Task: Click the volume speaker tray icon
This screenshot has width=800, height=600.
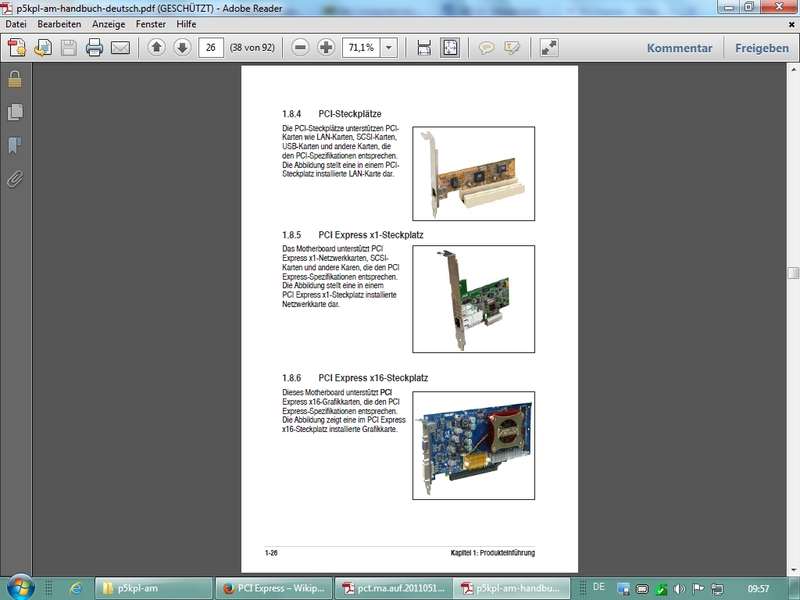Action: 679,589
